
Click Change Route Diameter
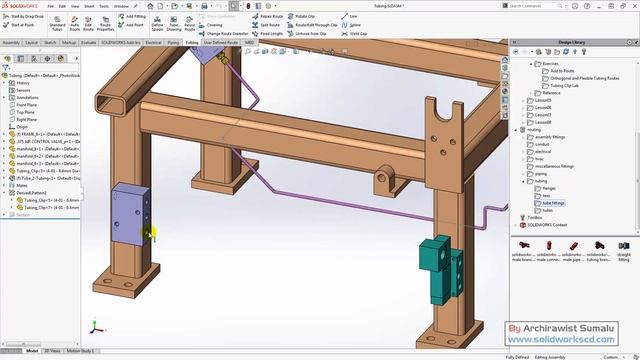[223, 33]
